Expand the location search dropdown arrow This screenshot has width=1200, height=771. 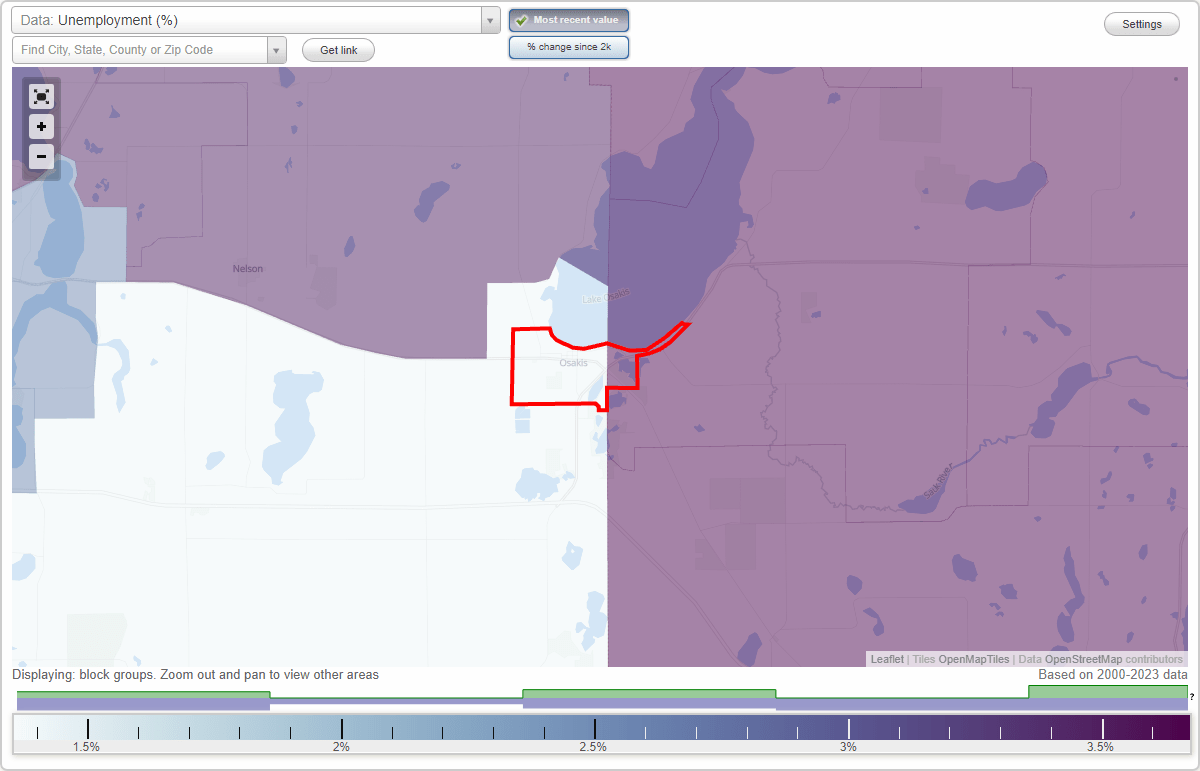tap(277, 50)
